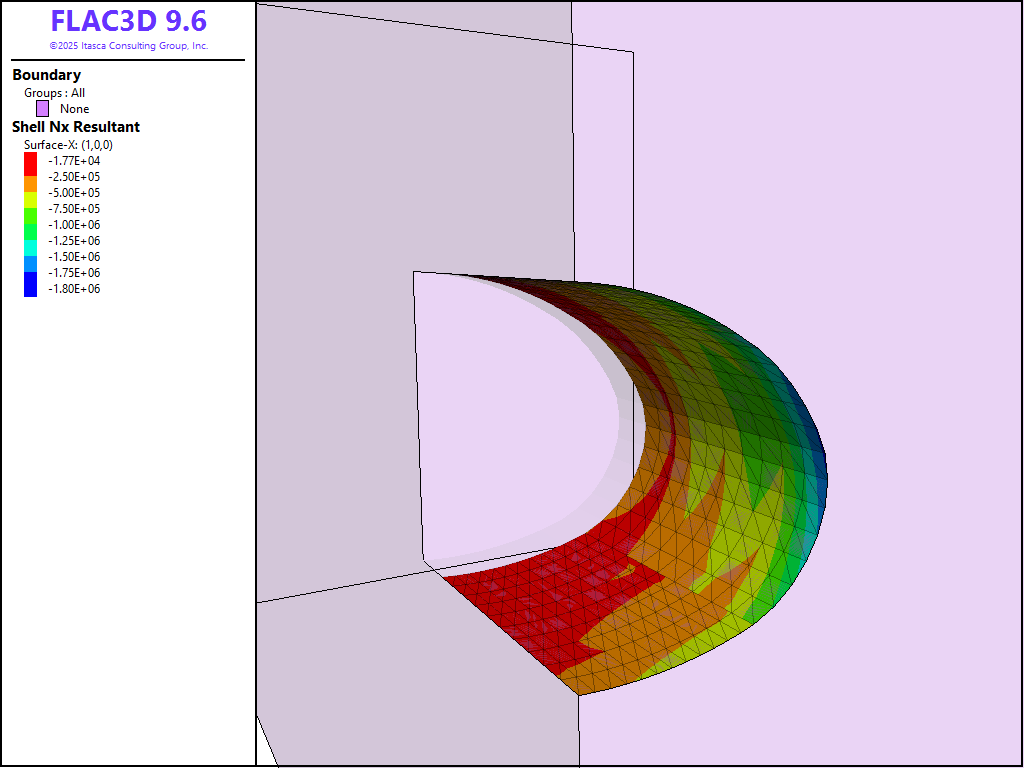Pick the red contour legend swatch
This screenshot has width=1024, height=768.
30,161
